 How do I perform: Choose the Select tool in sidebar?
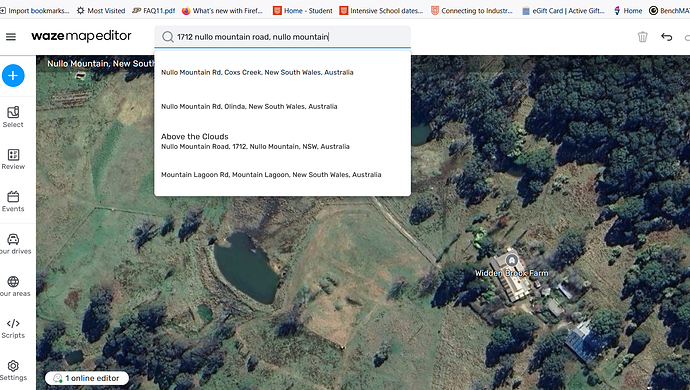coord(13,117)
